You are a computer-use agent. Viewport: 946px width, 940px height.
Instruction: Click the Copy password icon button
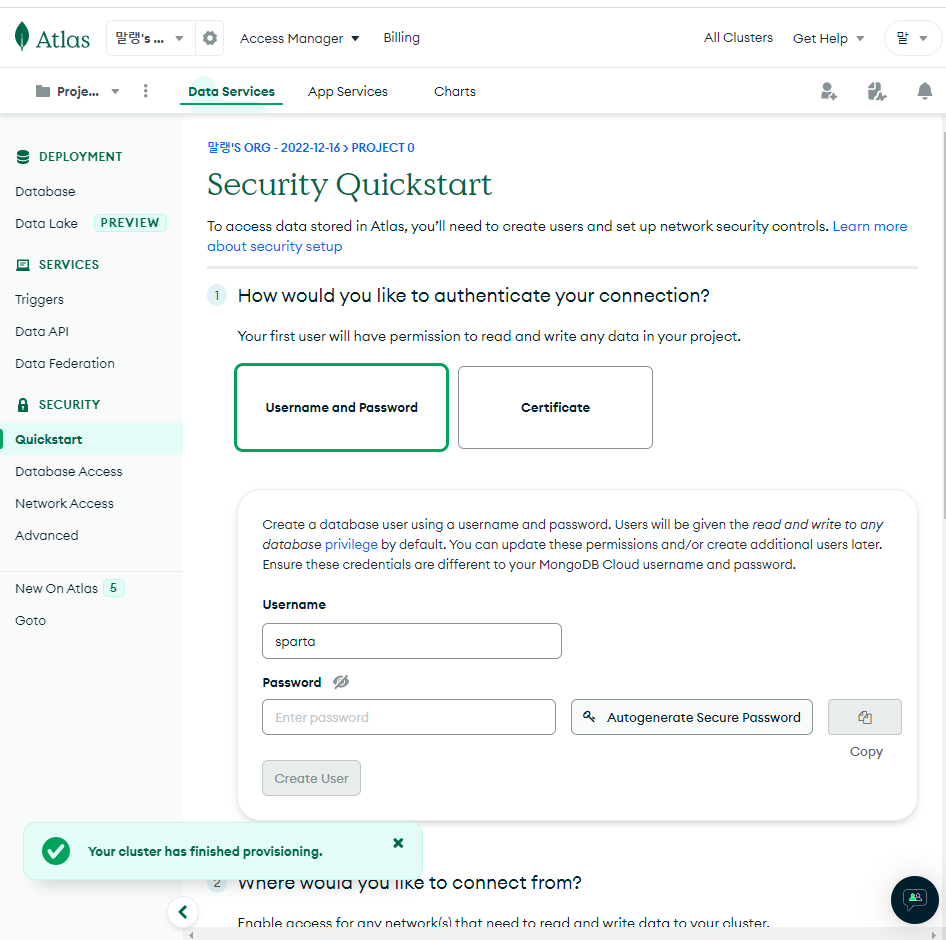coord(865,717)
